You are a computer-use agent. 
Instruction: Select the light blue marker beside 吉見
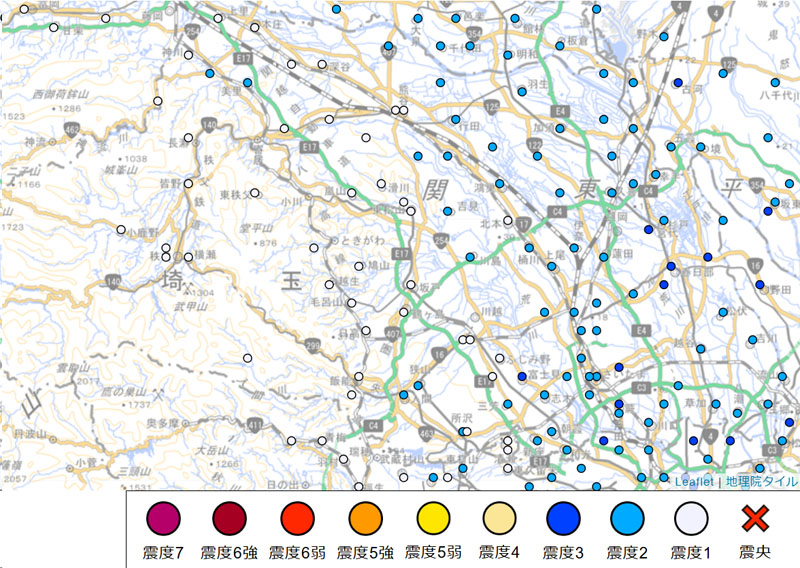447,211
